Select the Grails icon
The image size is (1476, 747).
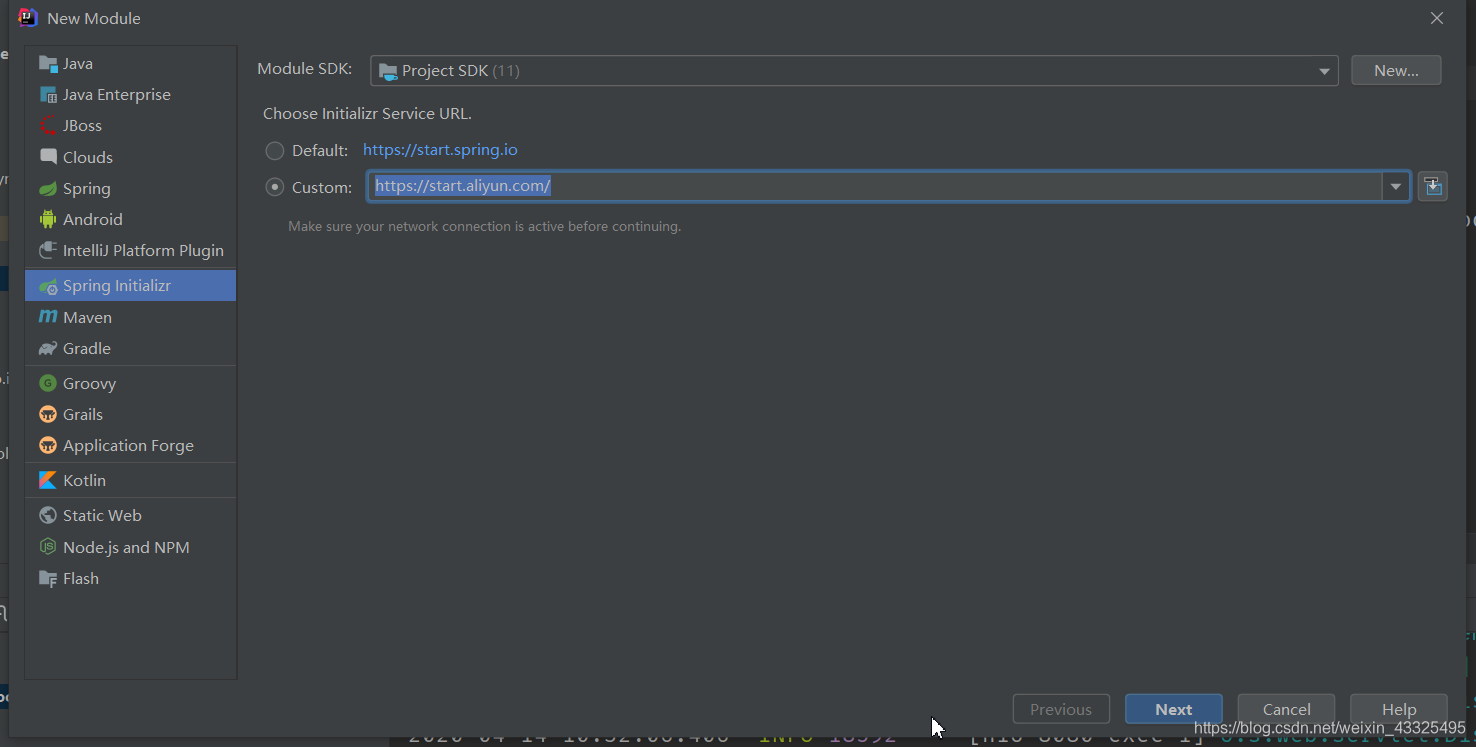48,414
